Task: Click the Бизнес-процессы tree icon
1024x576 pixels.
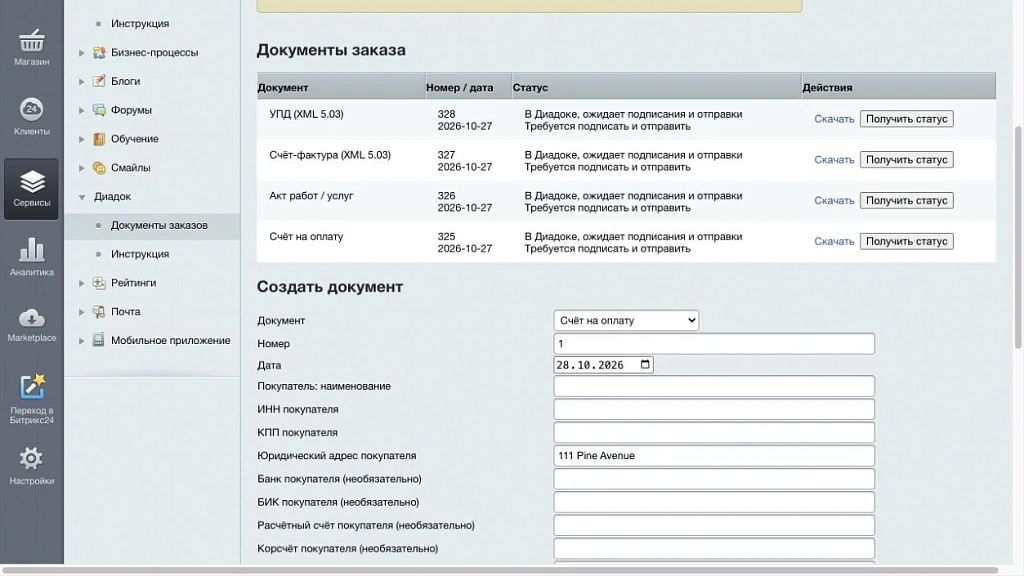Action: click(99, 52)
